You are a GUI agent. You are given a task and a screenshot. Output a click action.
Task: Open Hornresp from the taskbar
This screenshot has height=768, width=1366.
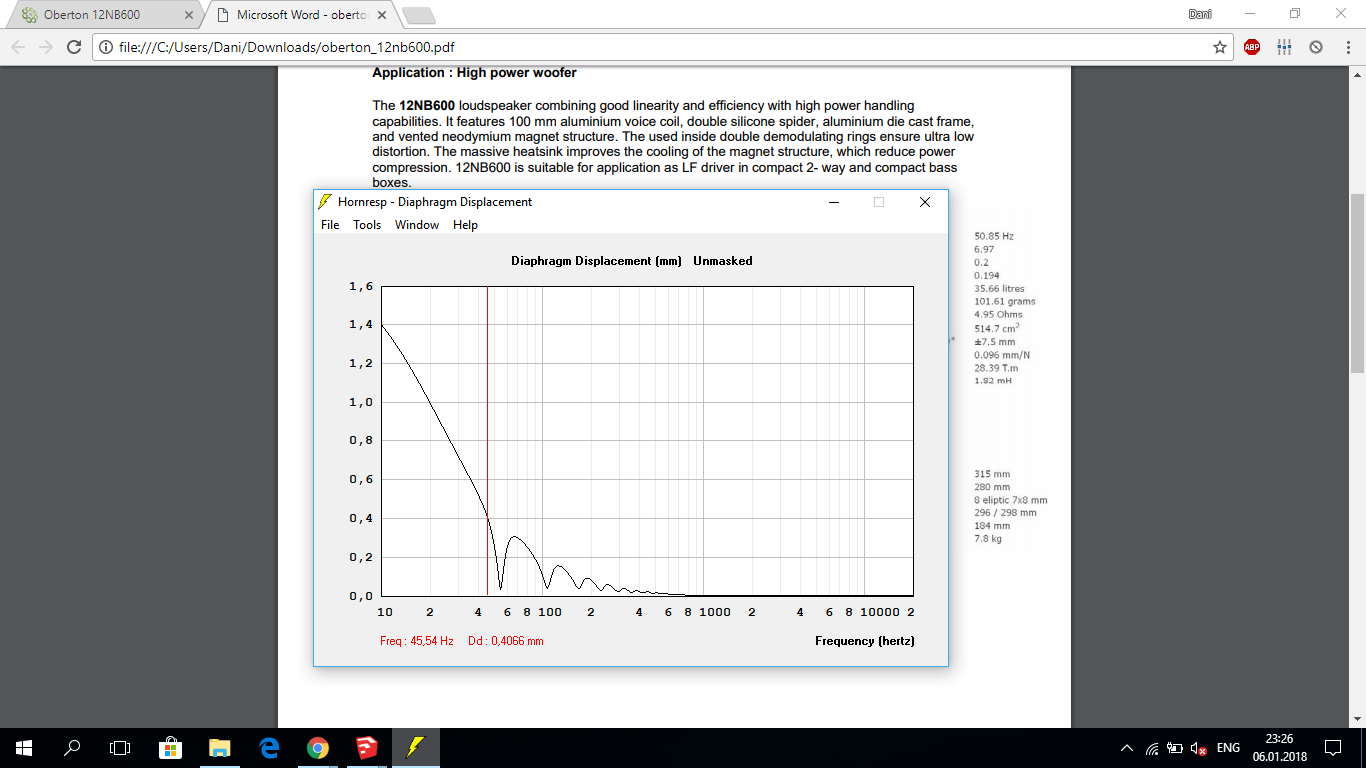[415, 748]
